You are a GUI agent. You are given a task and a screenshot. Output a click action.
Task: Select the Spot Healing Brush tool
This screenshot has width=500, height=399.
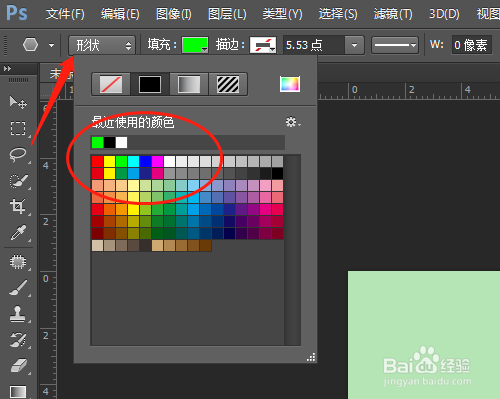(18, 262)
